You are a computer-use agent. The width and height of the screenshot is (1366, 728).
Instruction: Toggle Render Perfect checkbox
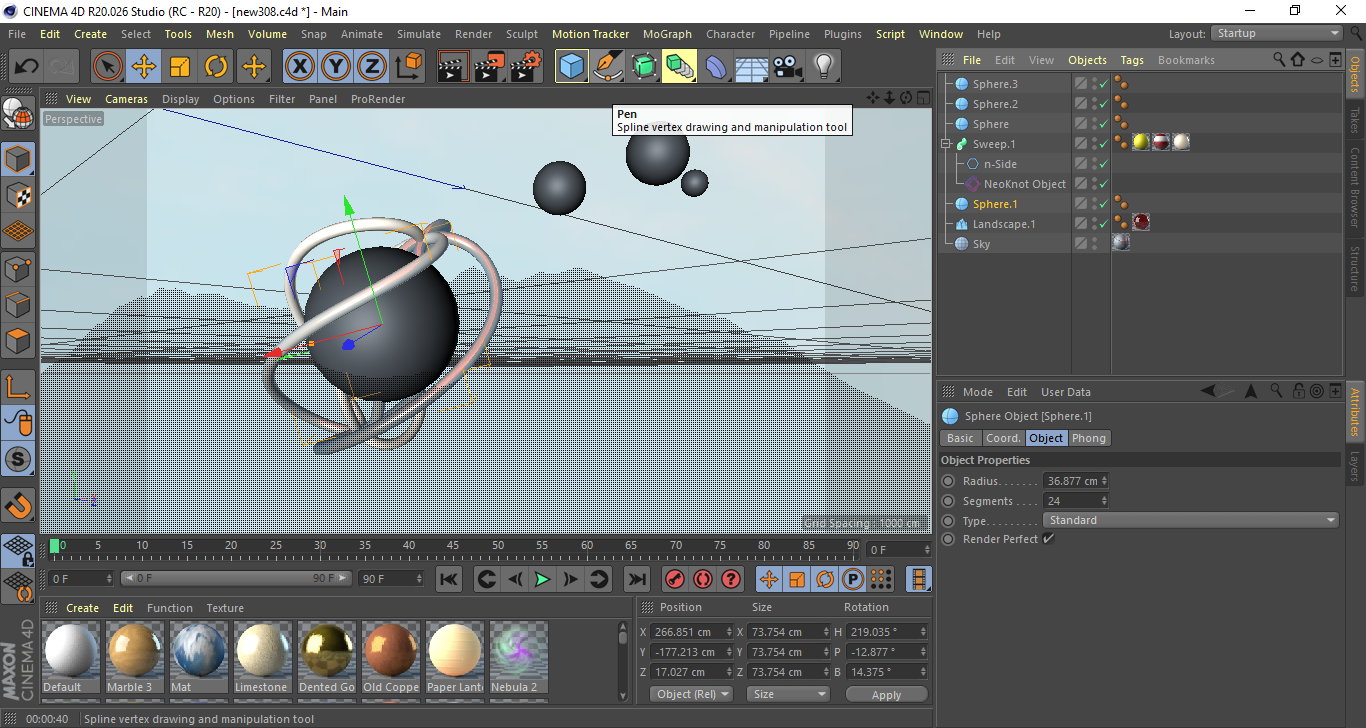[x=1048, y=539]
